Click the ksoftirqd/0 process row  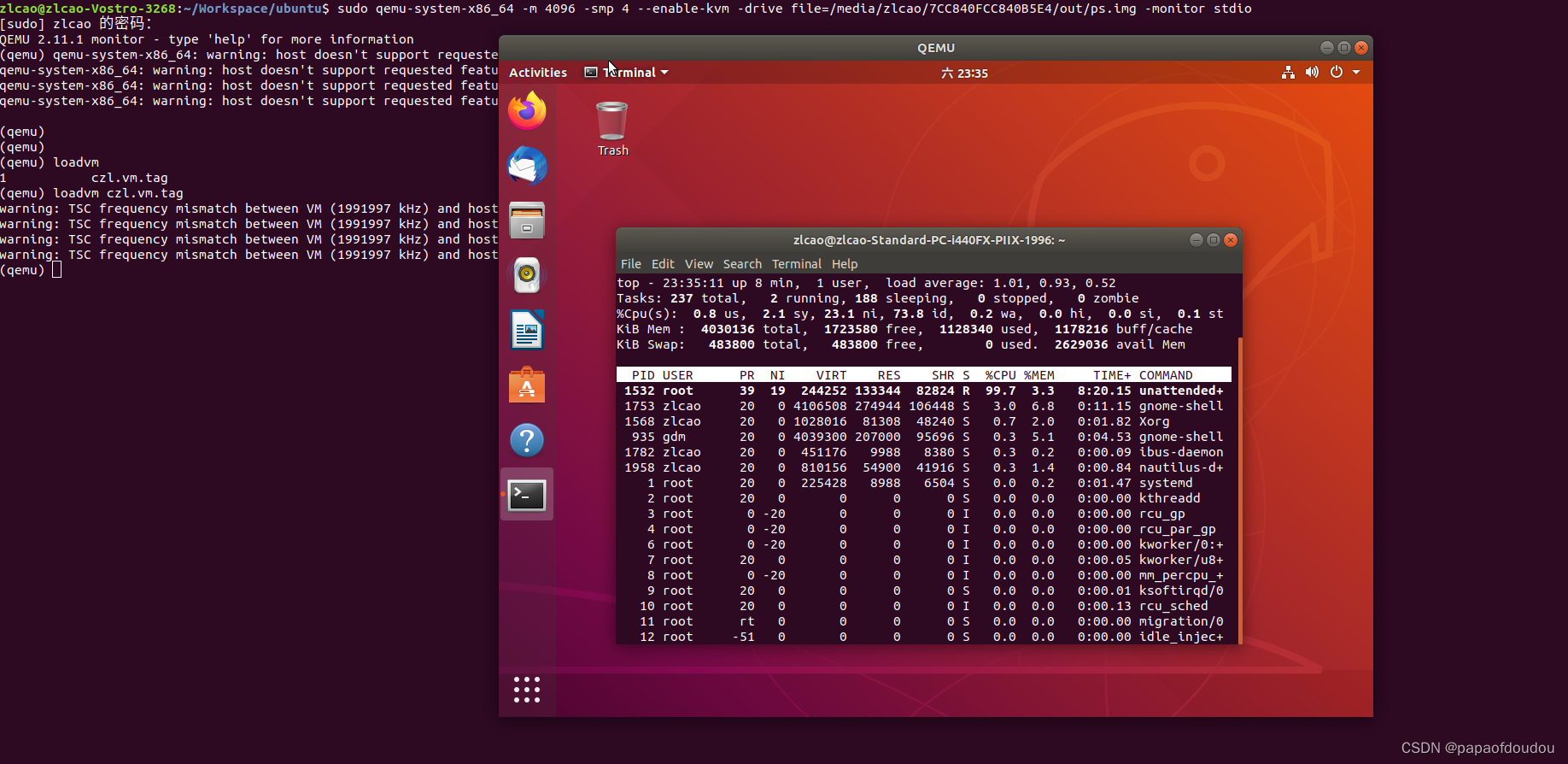(x=924, y=591)
